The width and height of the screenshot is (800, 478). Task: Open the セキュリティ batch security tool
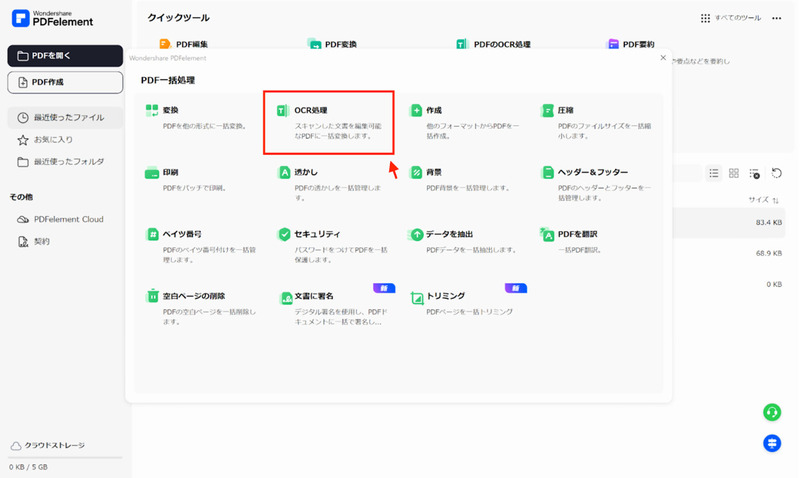click(332, 246)
